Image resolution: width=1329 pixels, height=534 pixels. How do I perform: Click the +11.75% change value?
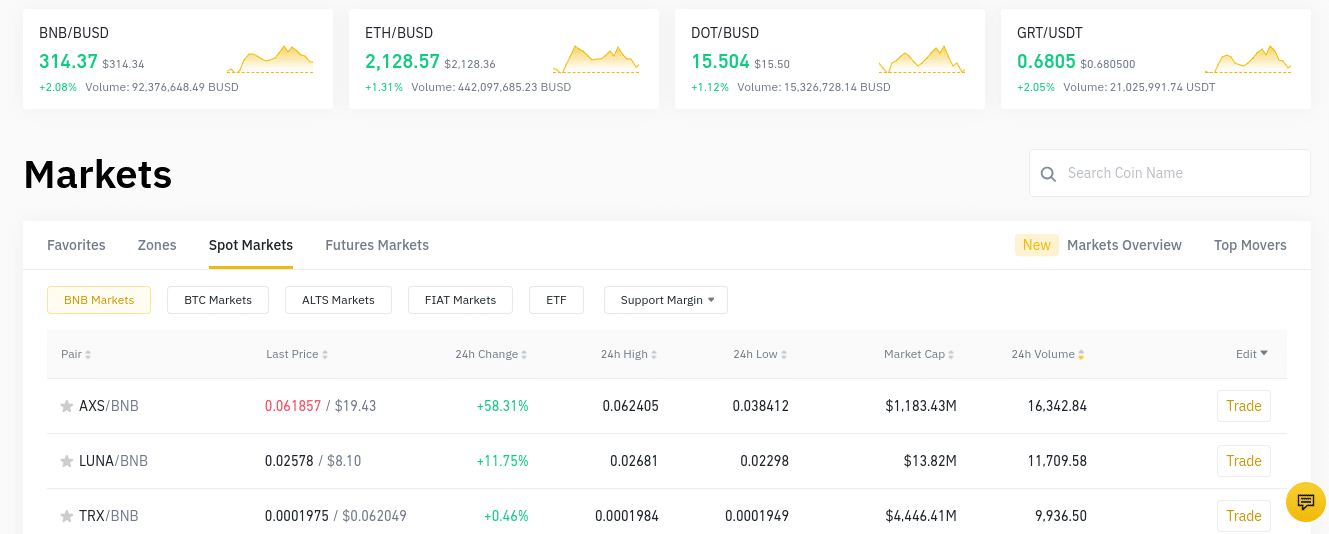click(502, 461)
